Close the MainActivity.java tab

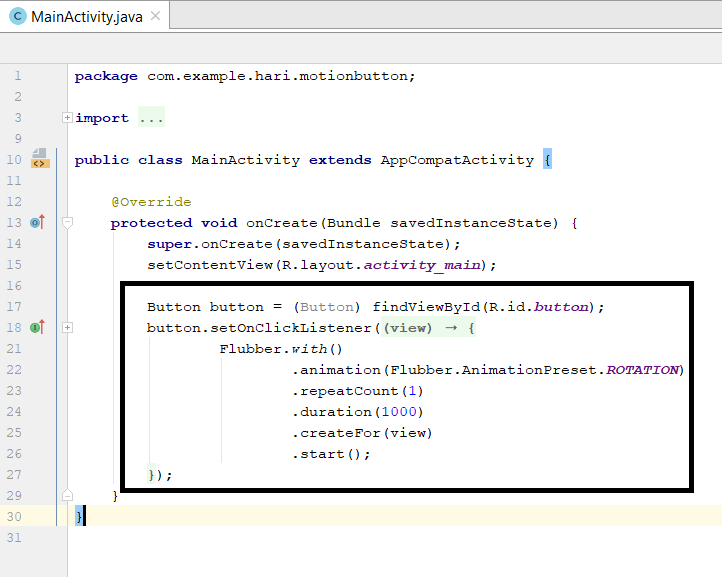point(156,16)
